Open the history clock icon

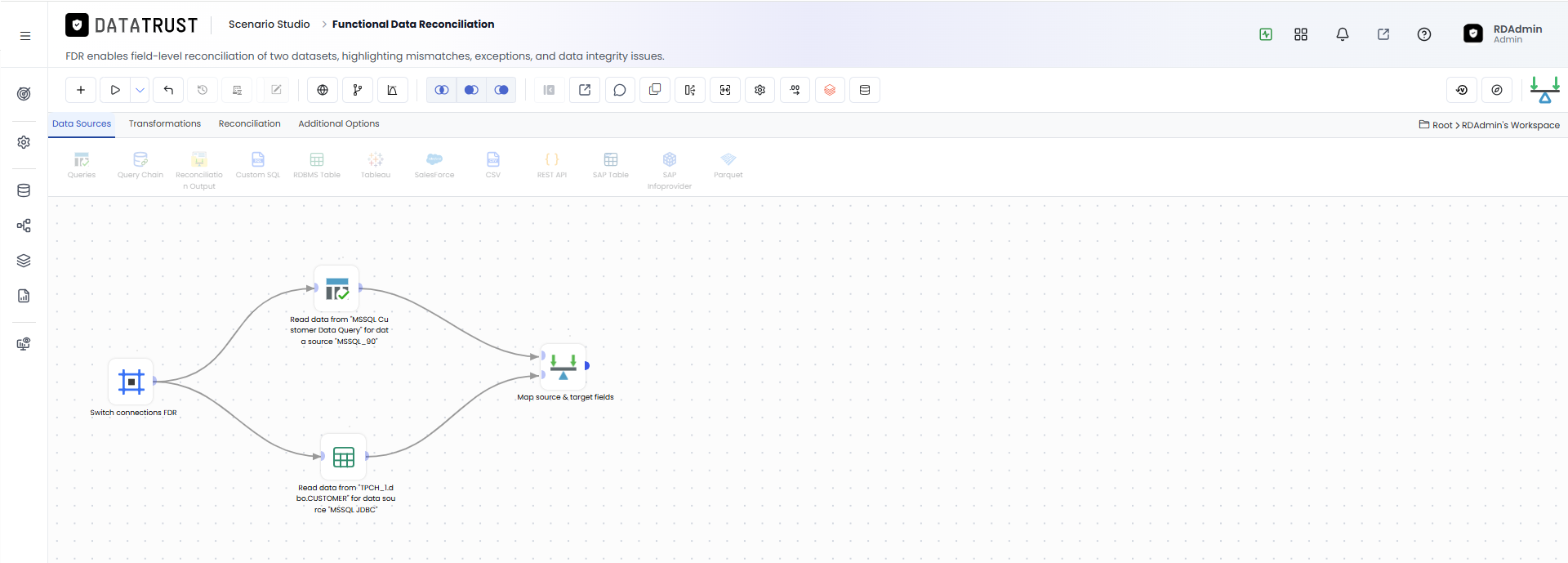click(203, 90)
